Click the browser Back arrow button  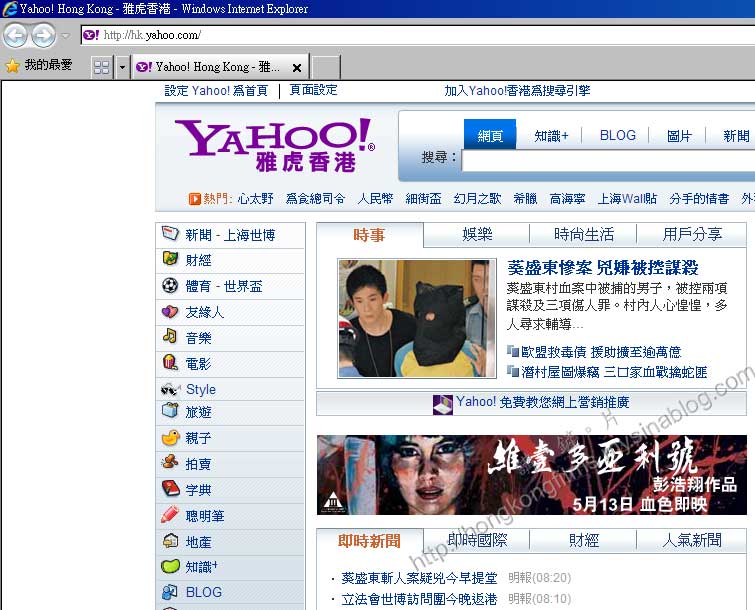point(15,36)
